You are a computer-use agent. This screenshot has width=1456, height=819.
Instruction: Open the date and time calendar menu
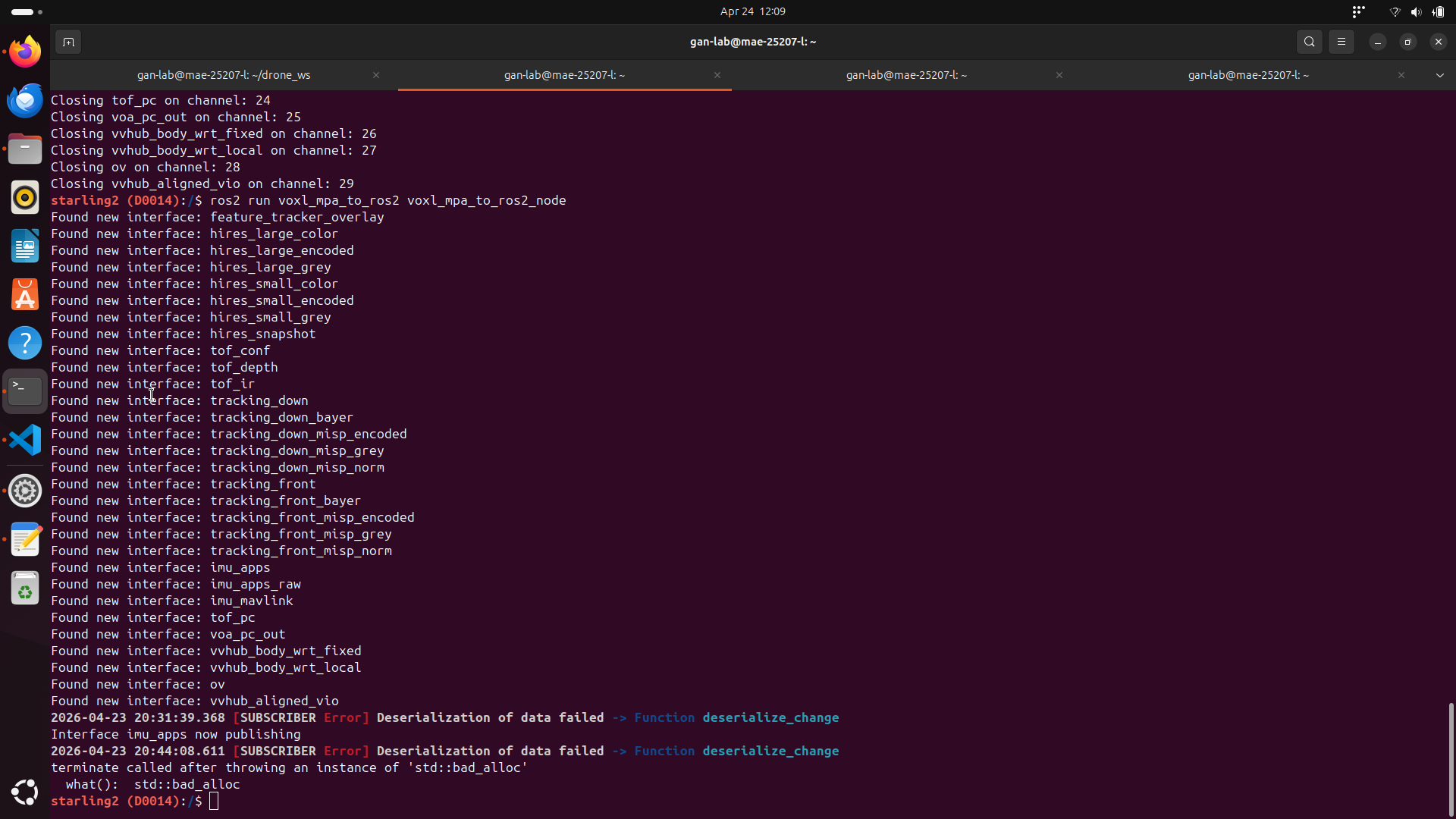coord(752,11)
